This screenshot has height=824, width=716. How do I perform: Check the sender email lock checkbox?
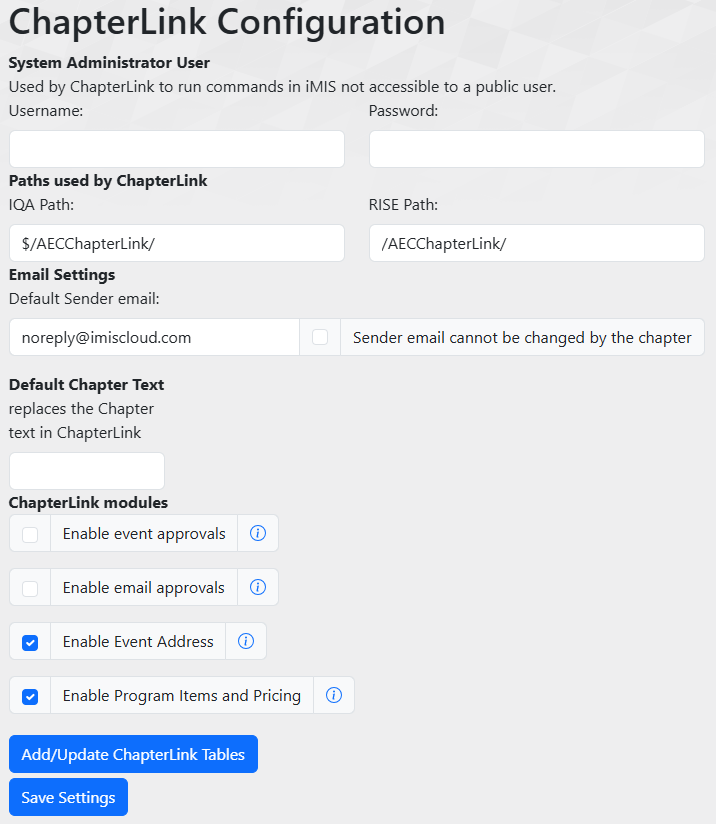tap(320, 338)
